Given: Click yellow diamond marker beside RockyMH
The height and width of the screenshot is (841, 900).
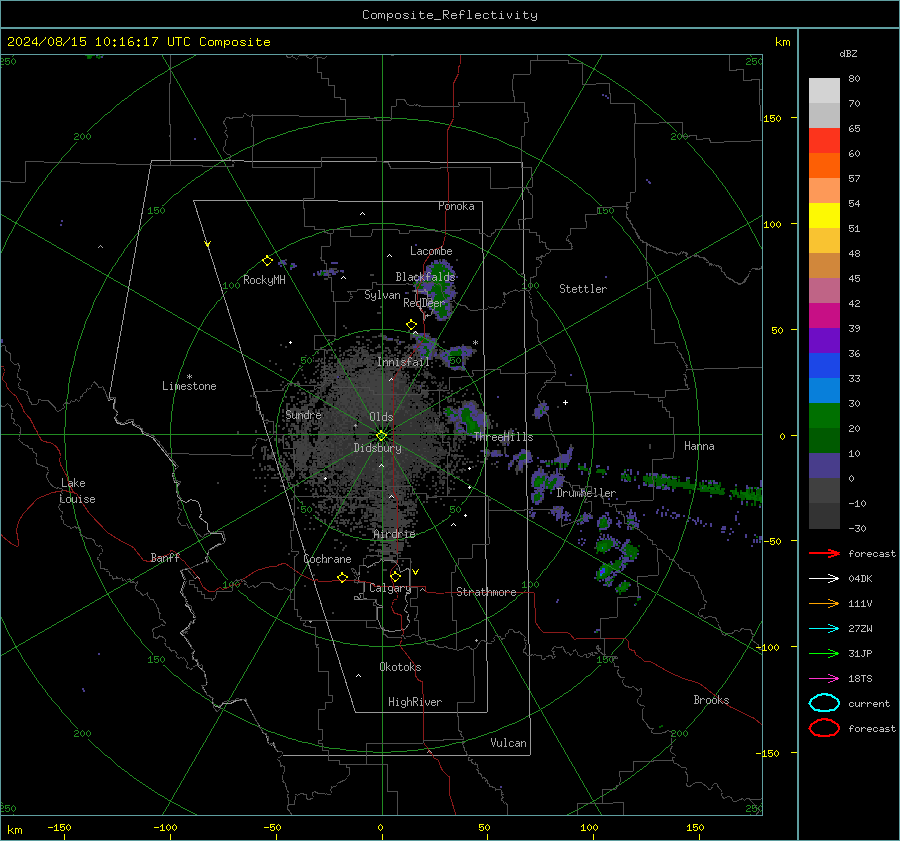Looking at the screenshot, I should click(x=267, y=261).
